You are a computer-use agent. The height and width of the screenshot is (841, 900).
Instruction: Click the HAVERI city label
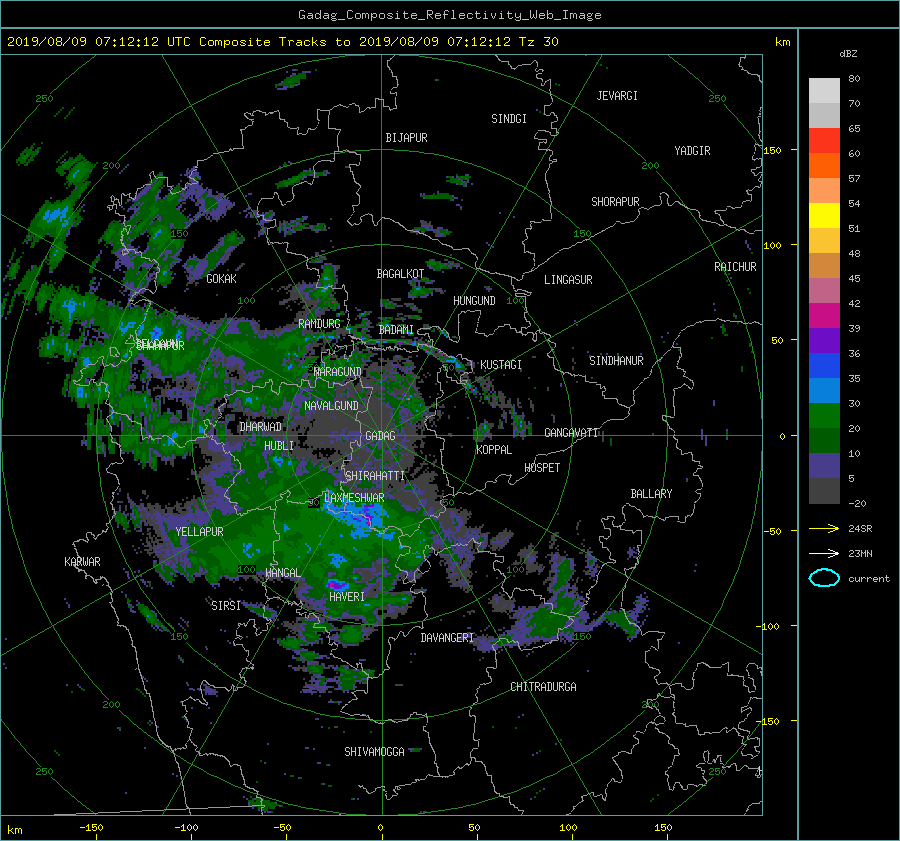click(347, 597)
